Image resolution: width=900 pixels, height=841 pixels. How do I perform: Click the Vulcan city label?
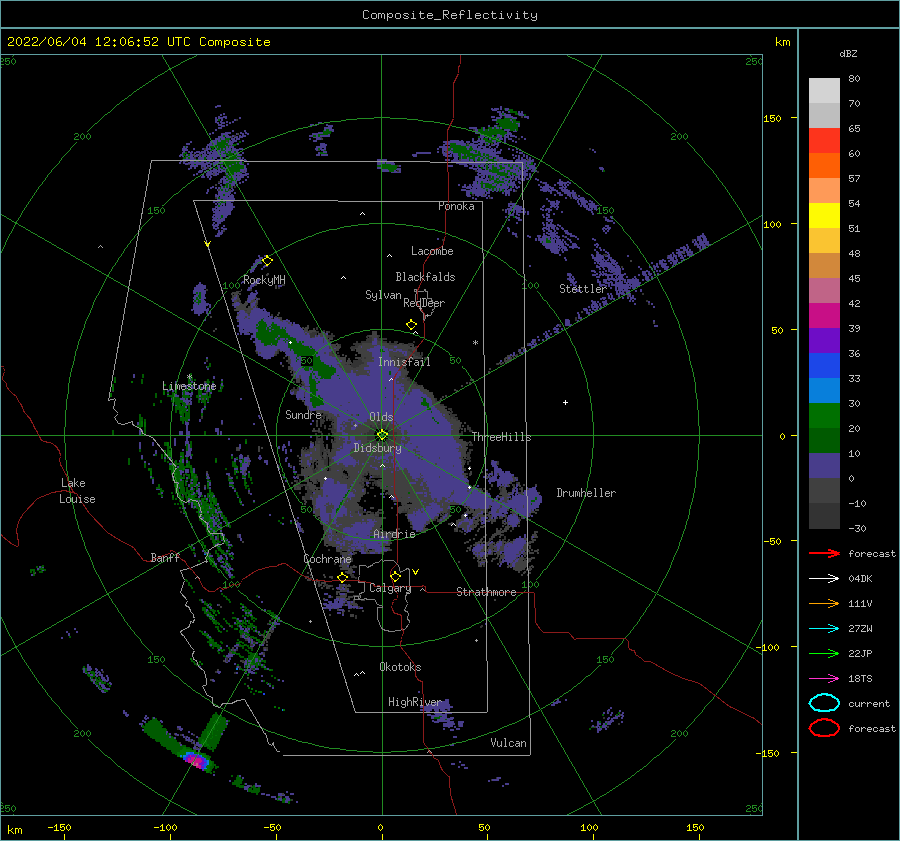508,743
